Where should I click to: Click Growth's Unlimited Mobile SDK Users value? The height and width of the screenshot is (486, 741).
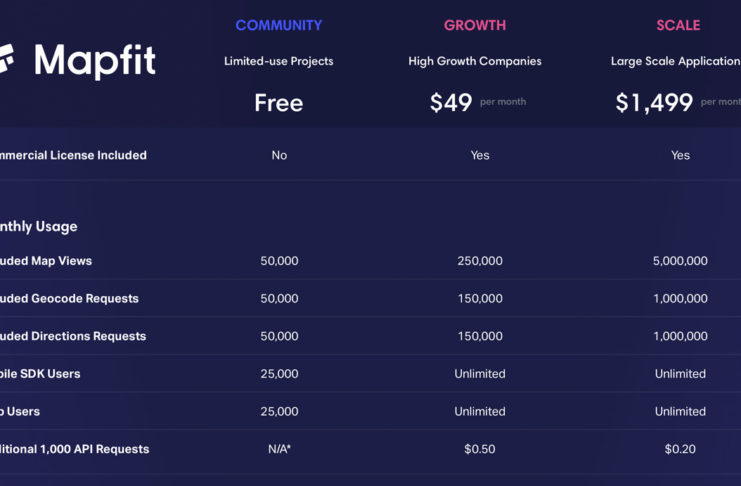tap(480, 373)
